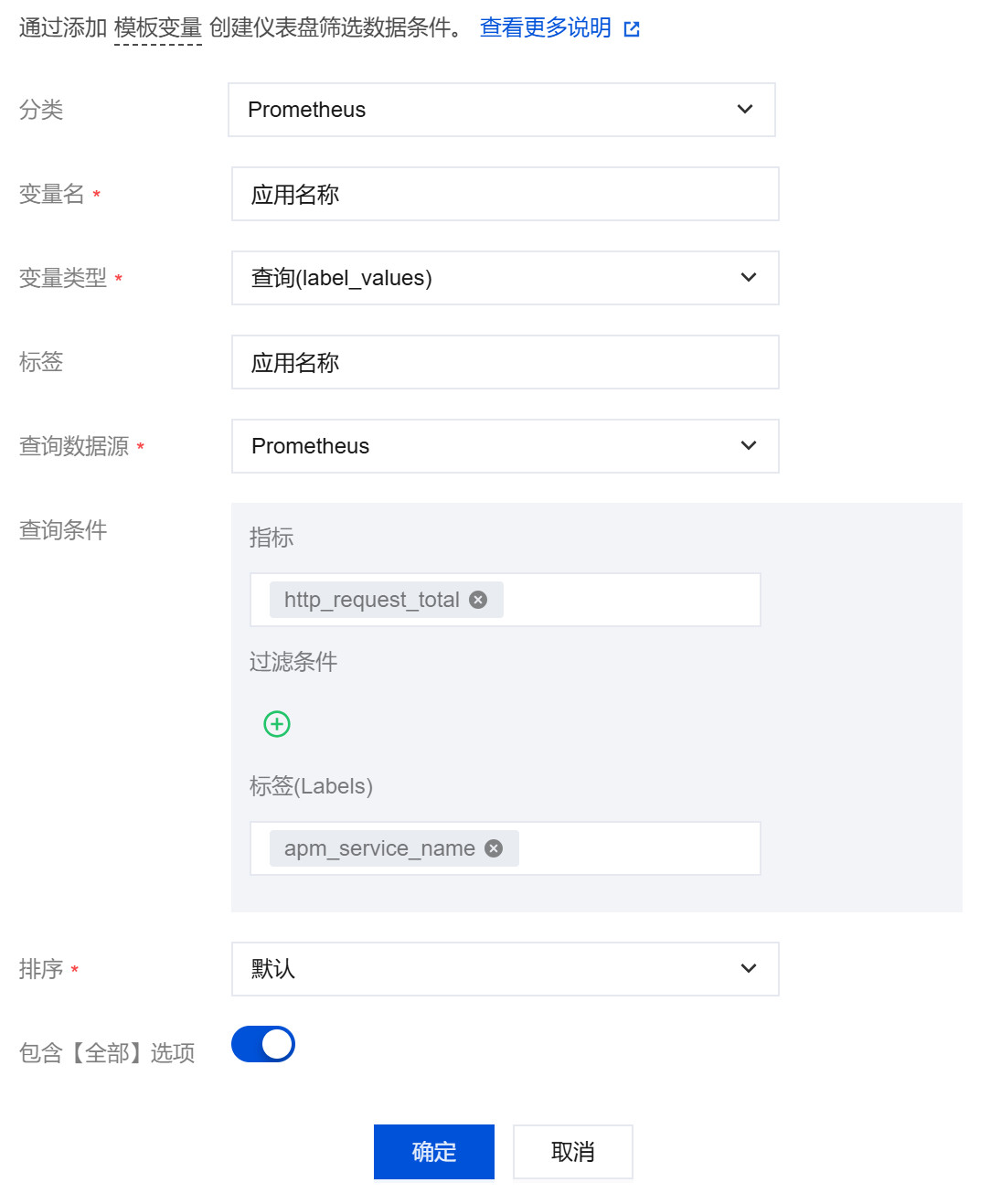Toggle the 包含【全部】选项 switch

(263, 1044)
